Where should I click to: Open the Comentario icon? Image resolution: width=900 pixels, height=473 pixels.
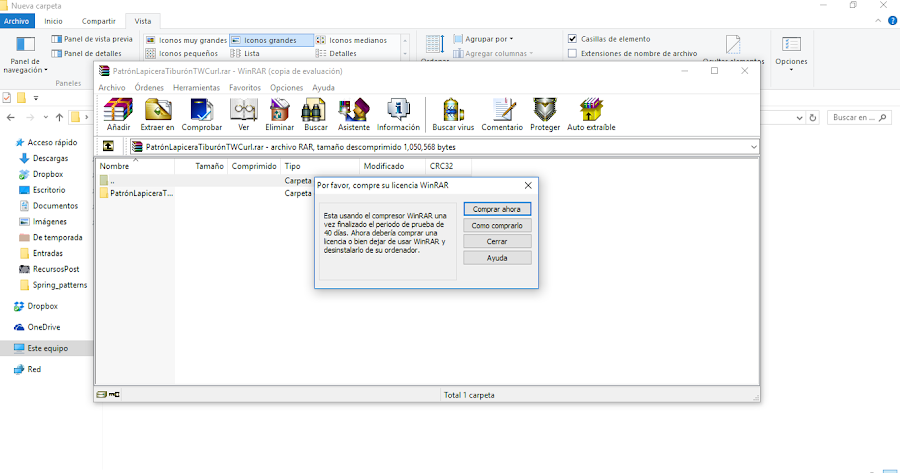[x=502, y=114]
